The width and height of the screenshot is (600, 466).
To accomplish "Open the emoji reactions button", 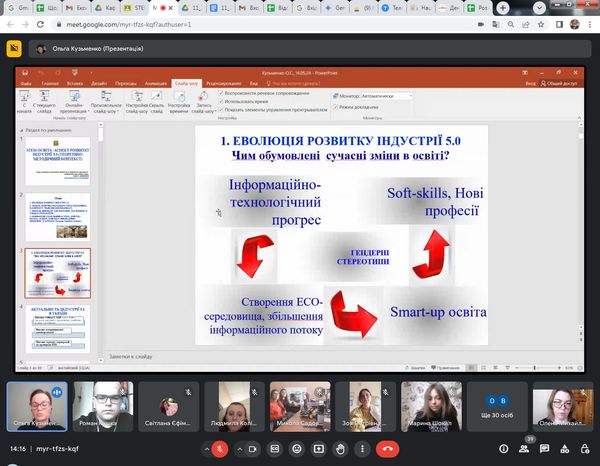I will (x=297, y=449).
